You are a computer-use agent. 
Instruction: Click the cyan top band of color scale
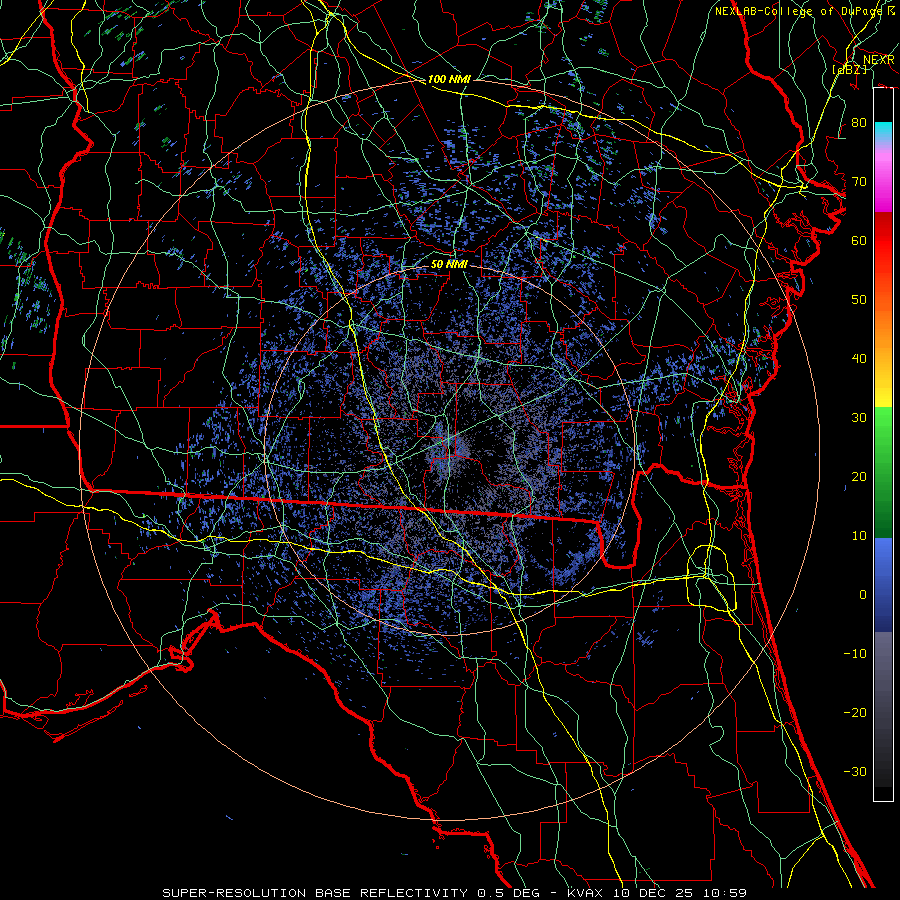883,132
